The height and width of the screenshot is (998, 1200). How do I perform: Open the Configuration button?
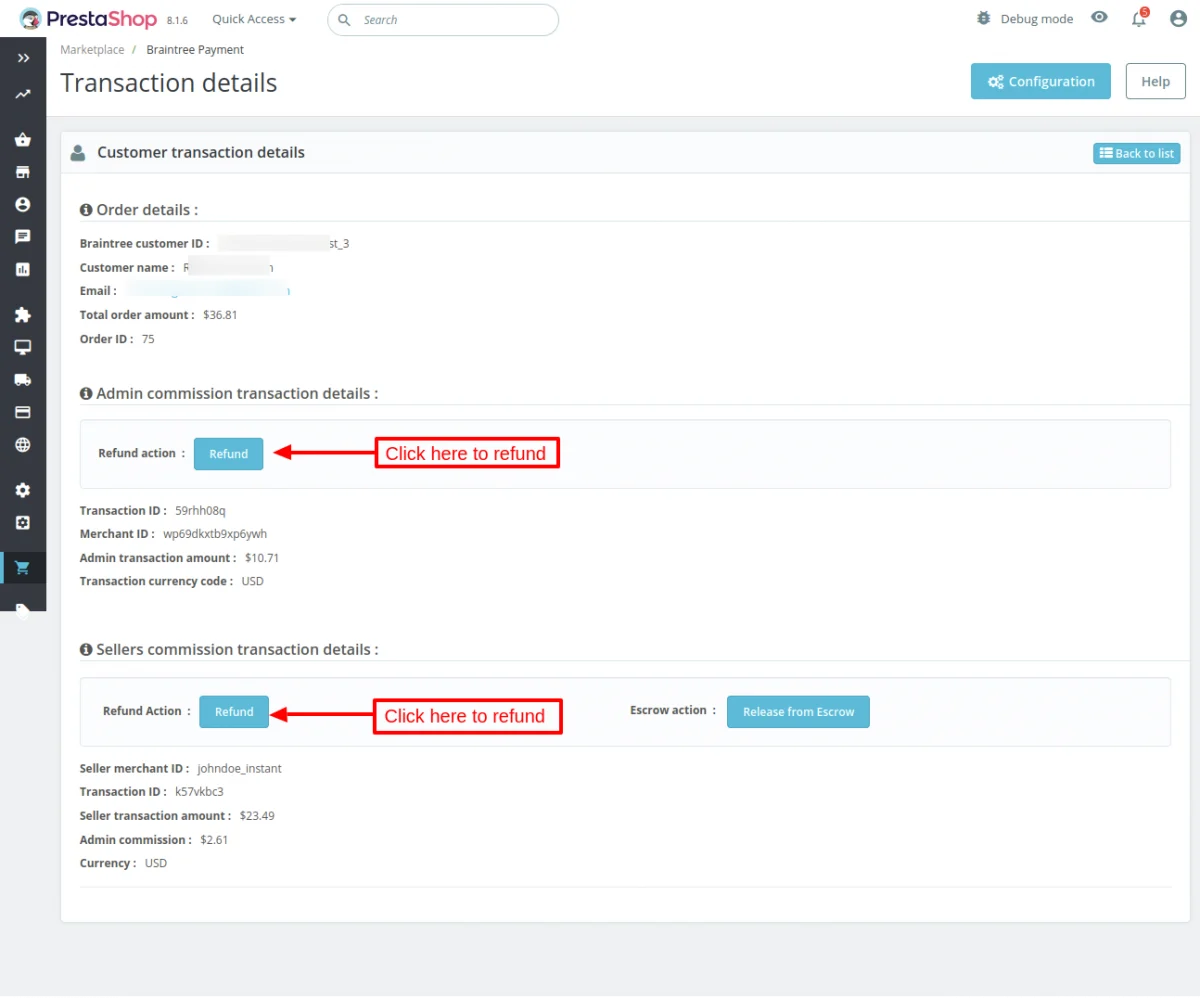[x=1041, y=82]
